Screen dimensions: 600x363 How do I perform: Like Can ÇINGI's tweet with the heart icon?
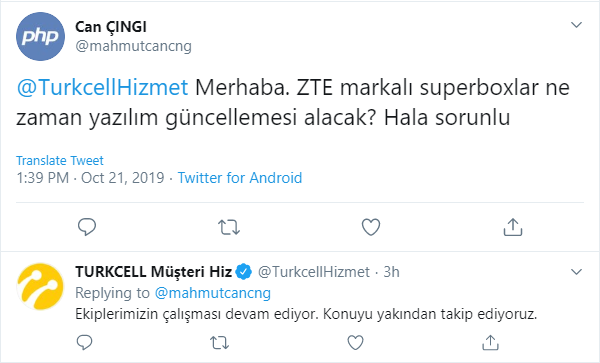[371, 227]
